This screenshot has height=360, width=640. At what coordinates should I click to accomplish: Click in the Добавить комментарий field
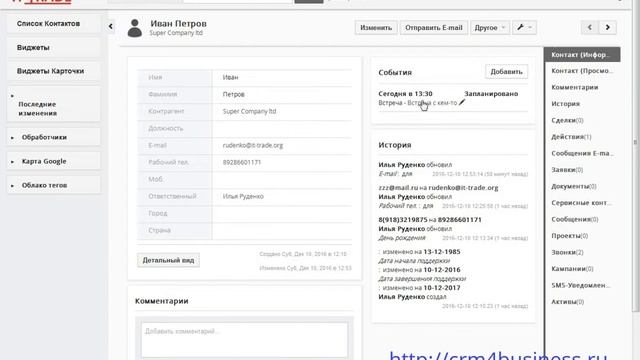[x=244, y=340]
